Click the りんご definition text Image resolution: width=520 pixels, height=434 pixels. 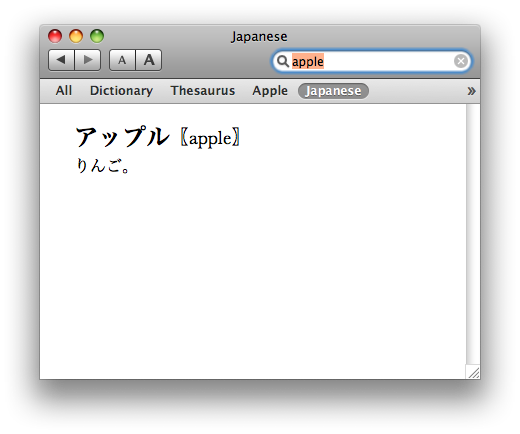pyautogui.click(x=102, y=165)
